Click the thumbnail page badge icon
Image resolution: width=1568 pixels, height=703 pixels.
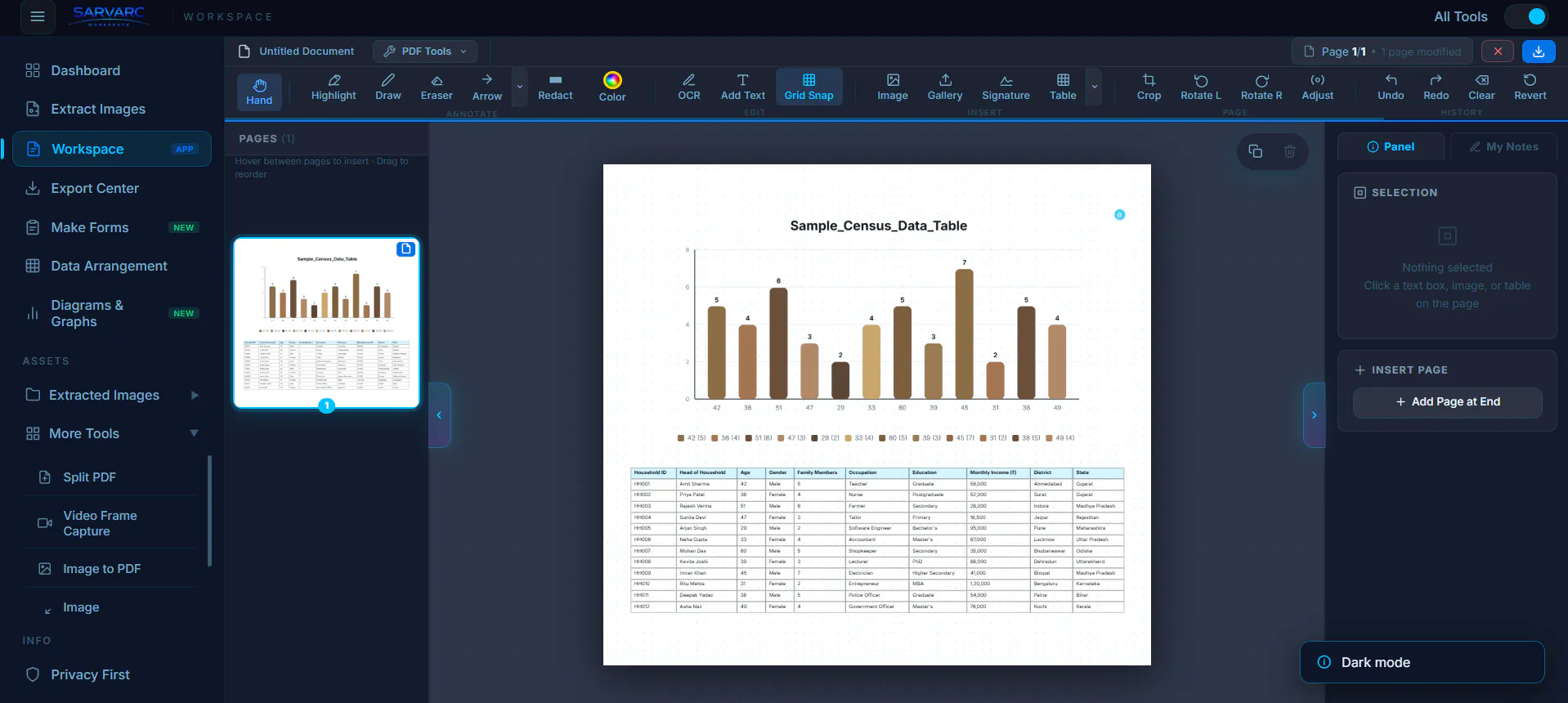tap(405, 249)
